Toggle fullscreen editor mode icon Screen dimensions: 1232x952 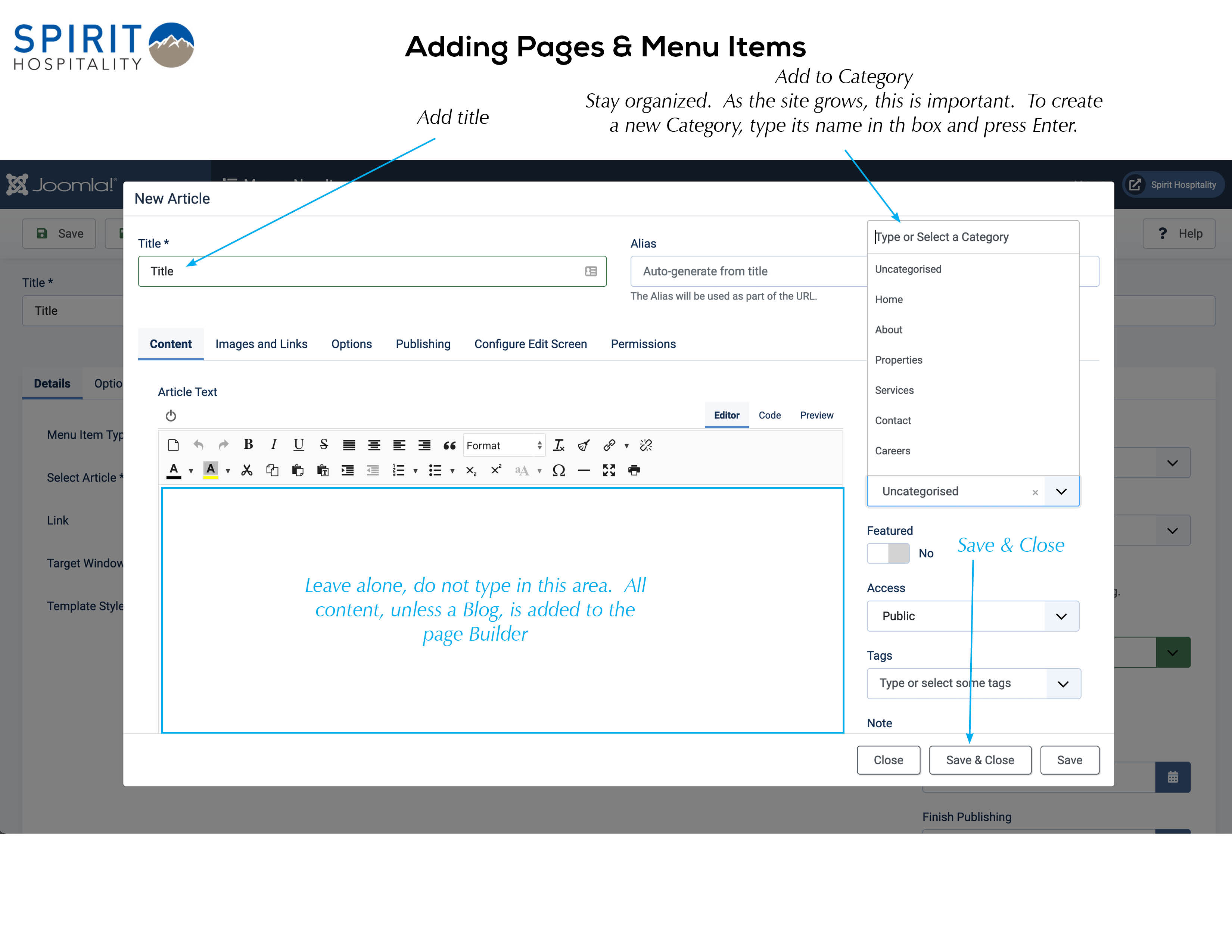coord(609,470)
